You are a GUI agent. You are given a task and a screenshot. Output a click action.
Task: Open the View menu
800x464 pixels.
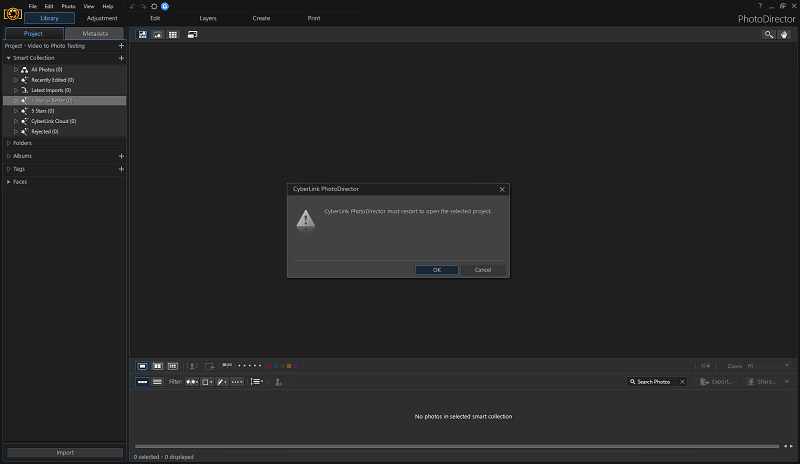[x=89, y=7]
